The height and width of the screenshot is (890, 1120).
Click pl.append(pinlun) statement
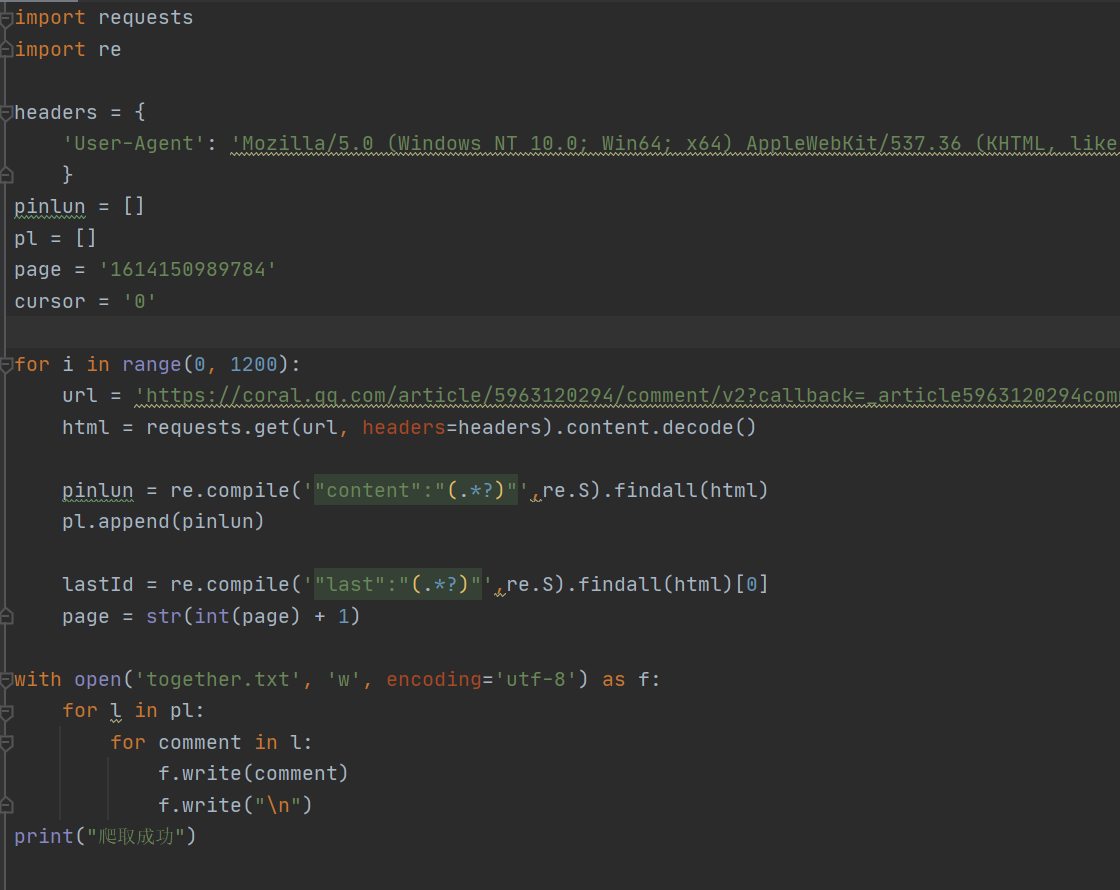click(x=163, y=522)
